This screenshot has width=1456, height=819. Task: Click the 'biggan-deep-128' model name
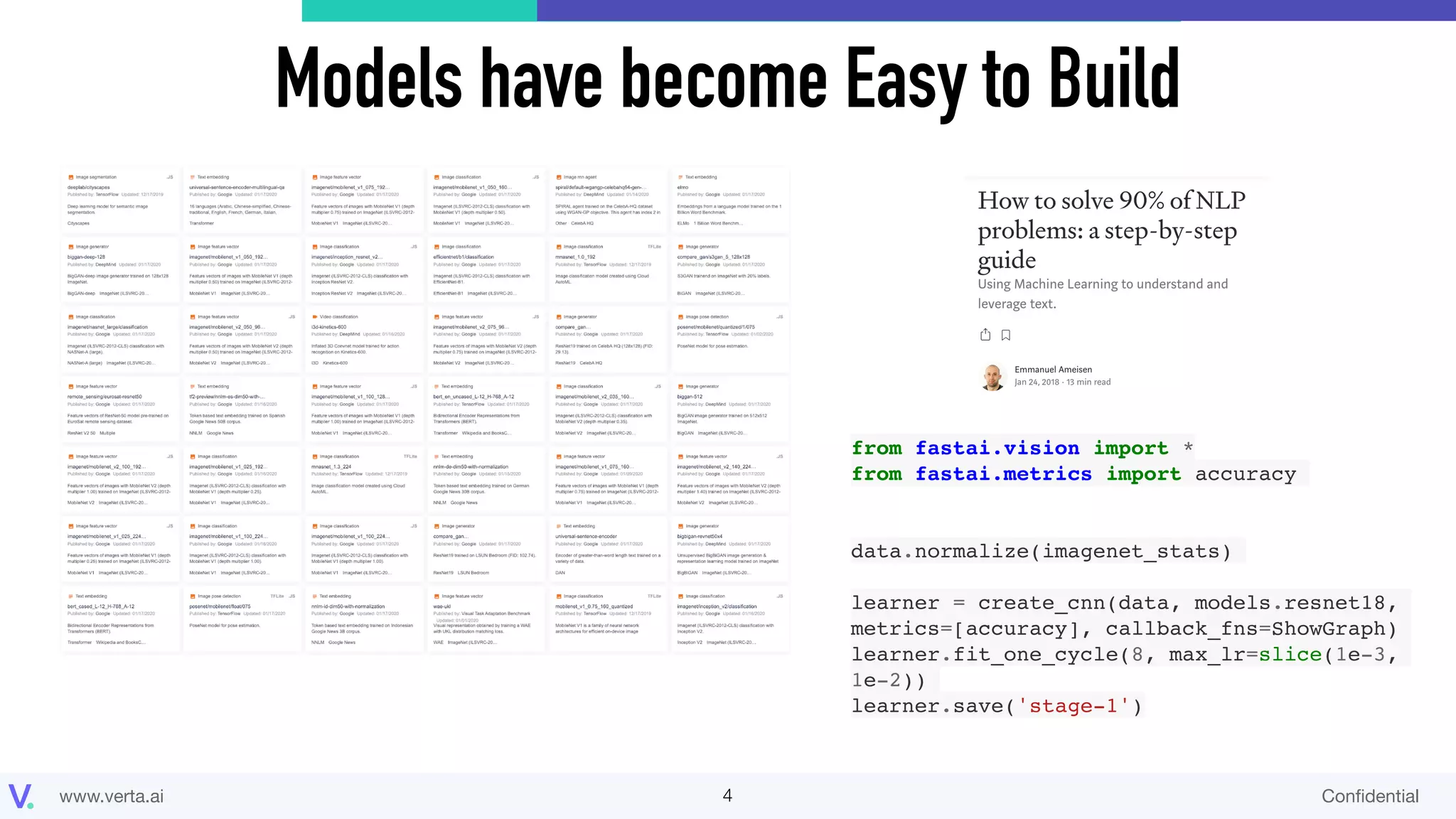coord(86,257)
